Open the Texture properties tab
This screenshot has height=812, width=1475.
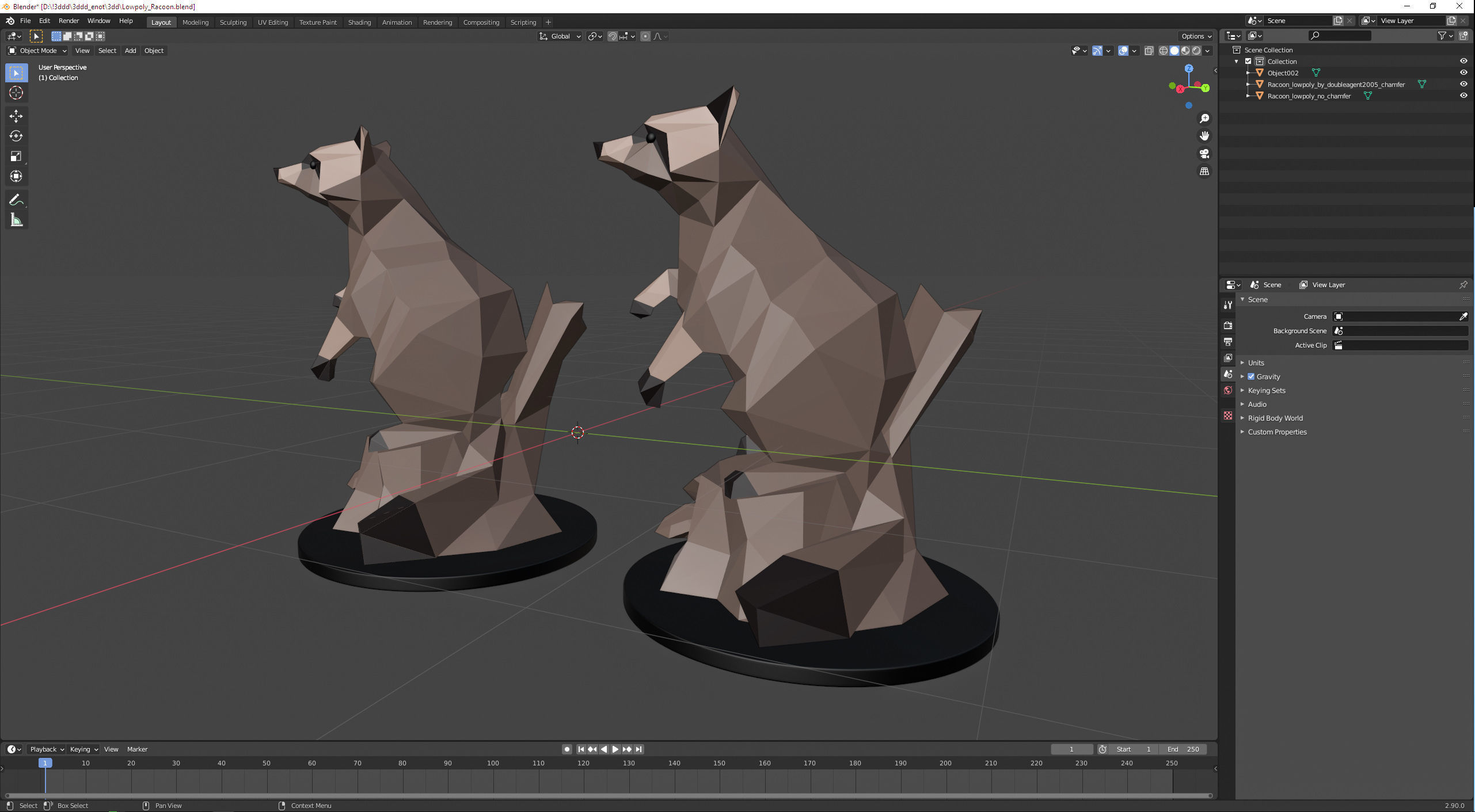(1228, 415)
